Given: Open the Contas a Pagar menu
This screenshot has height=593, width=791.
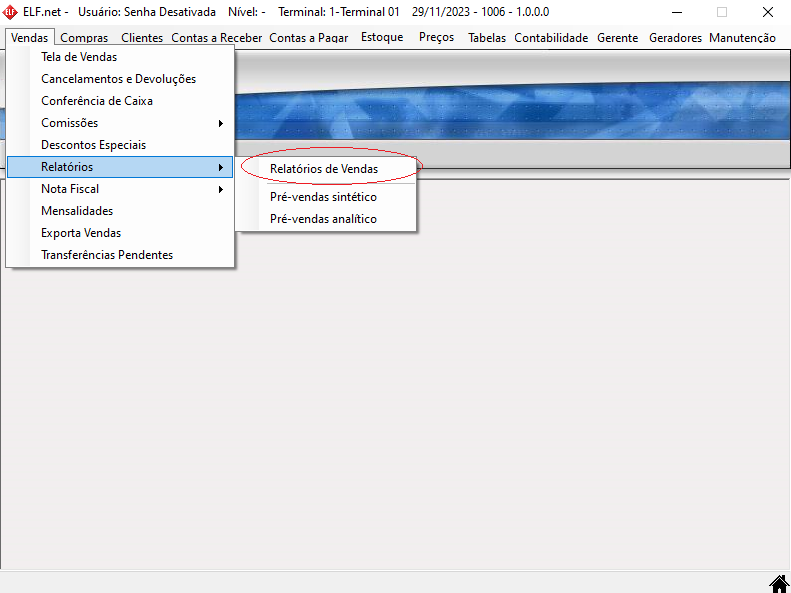Looking at the screenshot, I should [309, 38].
